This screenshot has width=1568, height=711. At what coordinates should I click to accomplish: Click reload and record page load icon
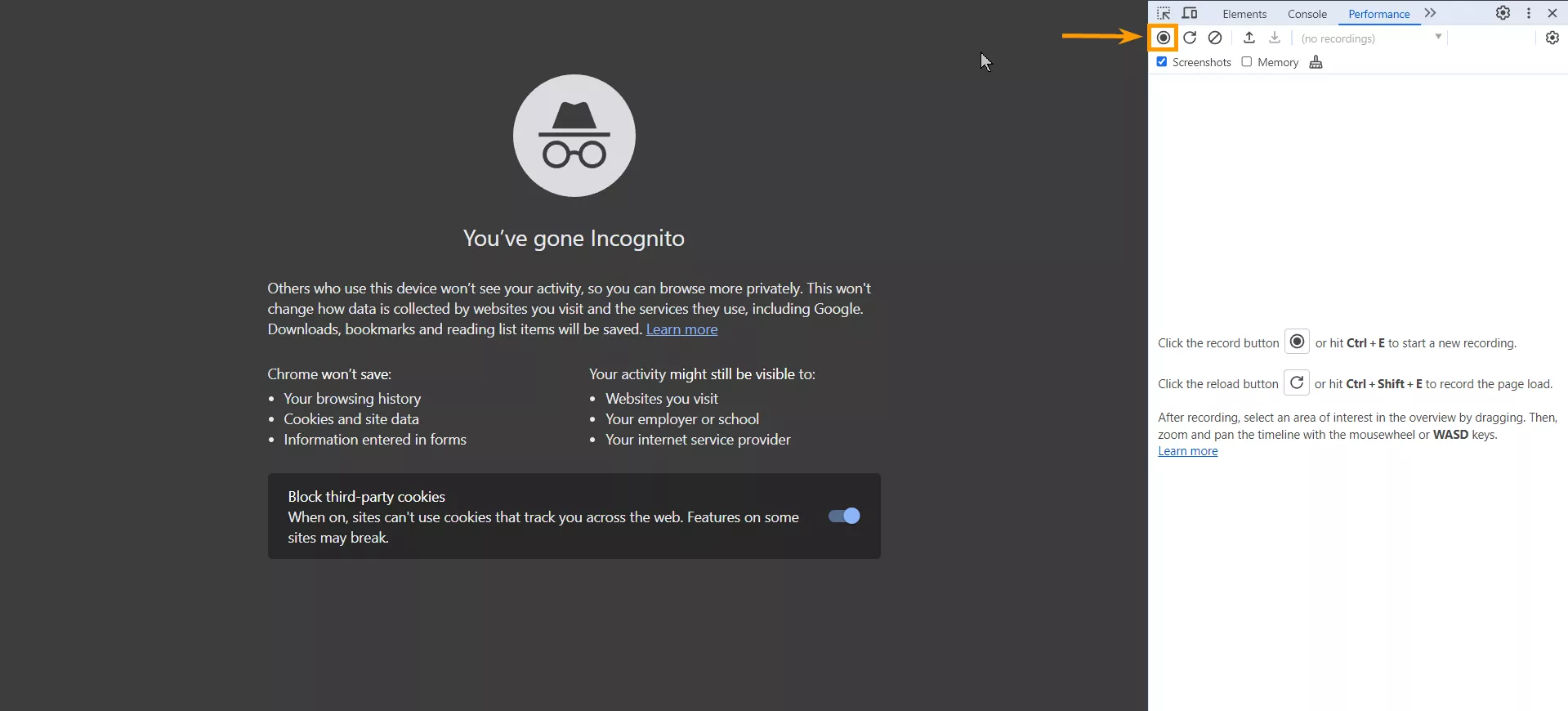tap(1190, 38)
